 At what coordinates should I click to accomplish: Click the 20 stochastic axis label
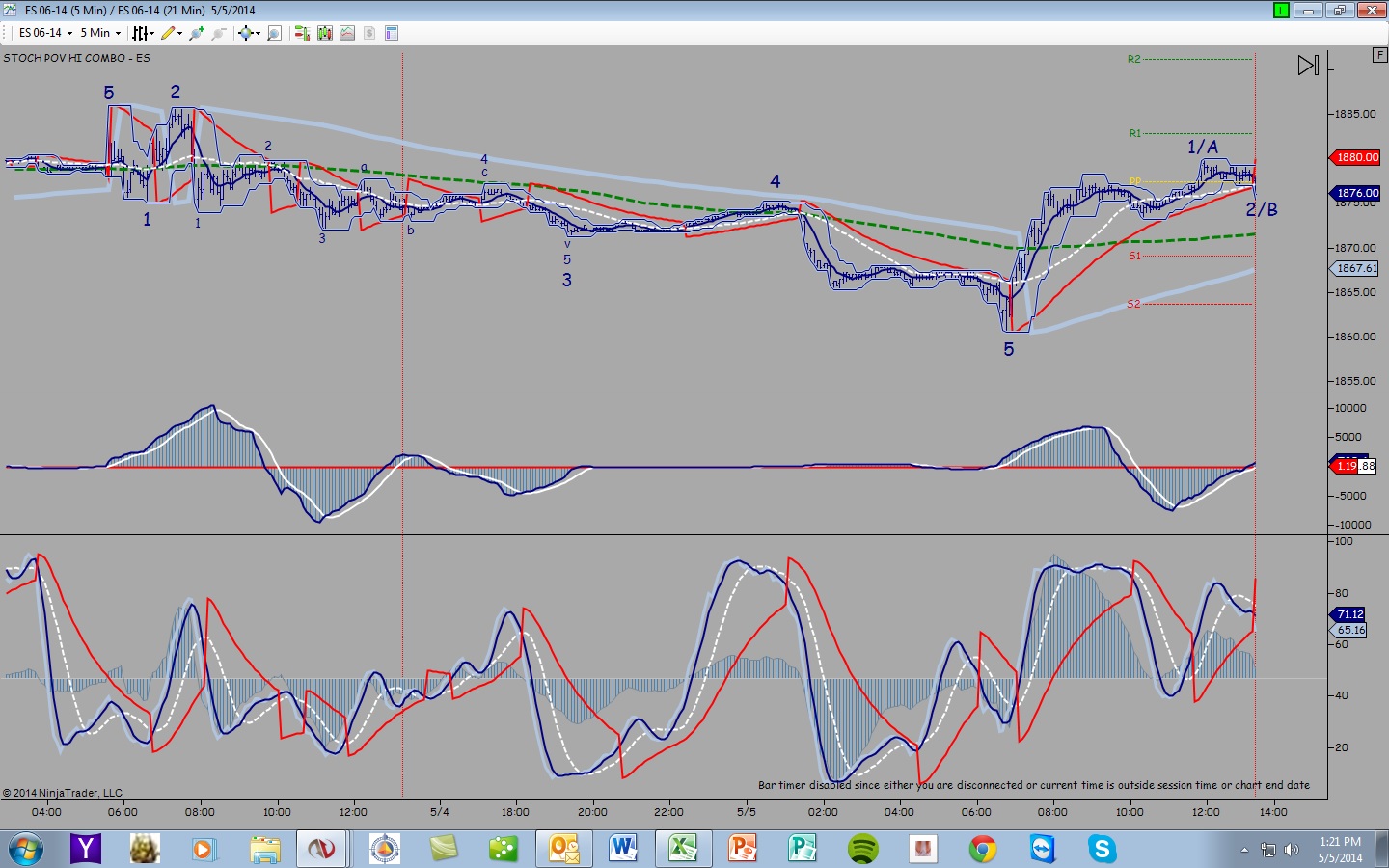coord(1342,747)
